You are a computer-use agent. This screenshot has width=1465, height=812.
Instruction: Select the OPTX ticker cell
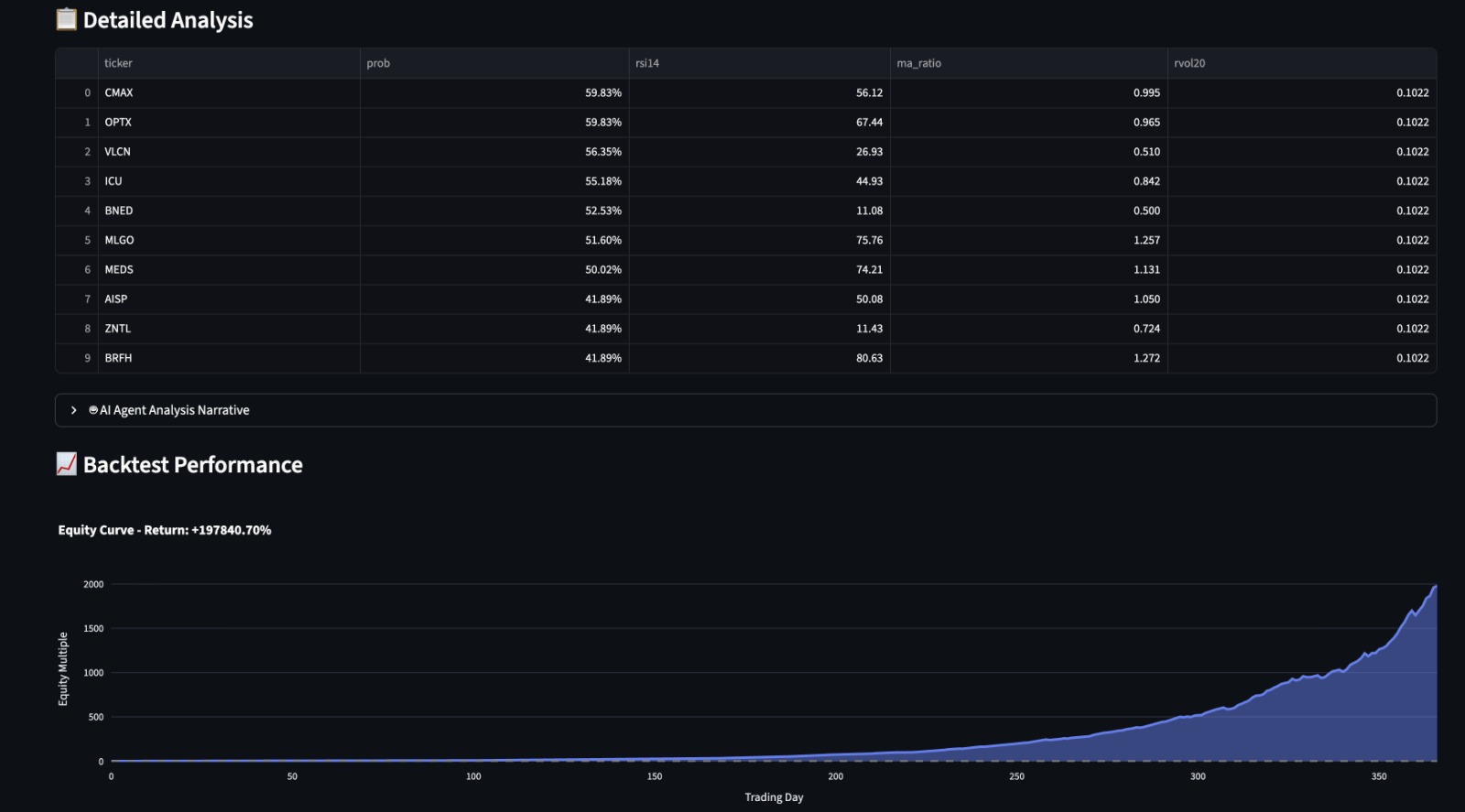(229, 122)
